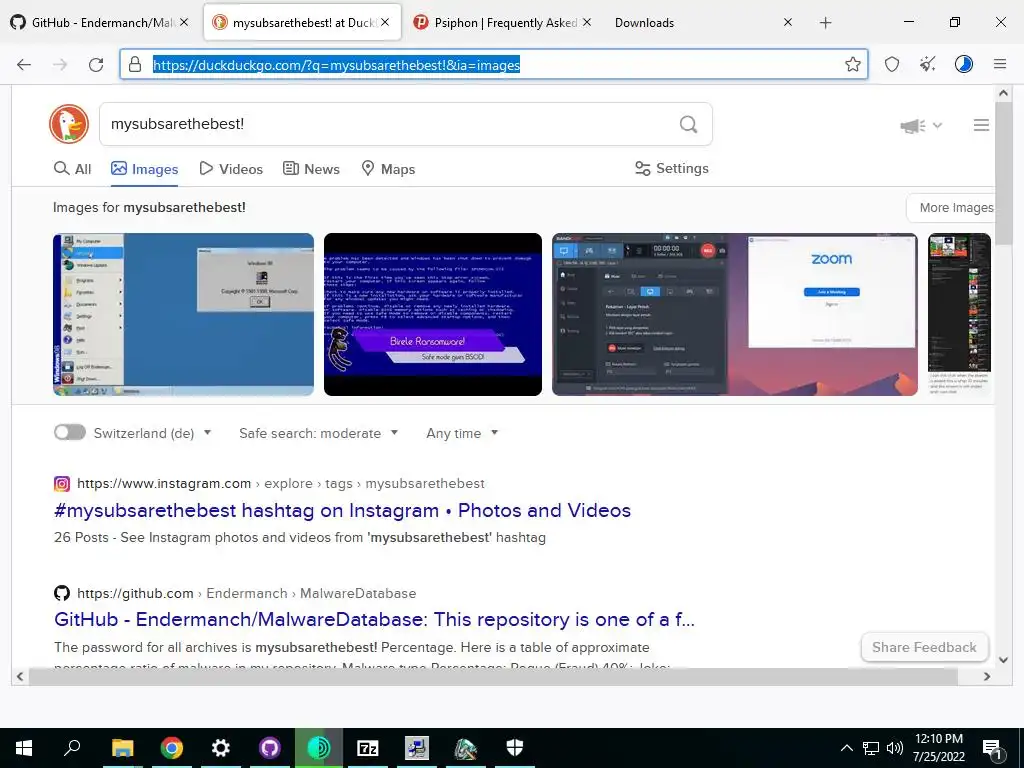Open the Any time filter dropdown

[462, 433]
